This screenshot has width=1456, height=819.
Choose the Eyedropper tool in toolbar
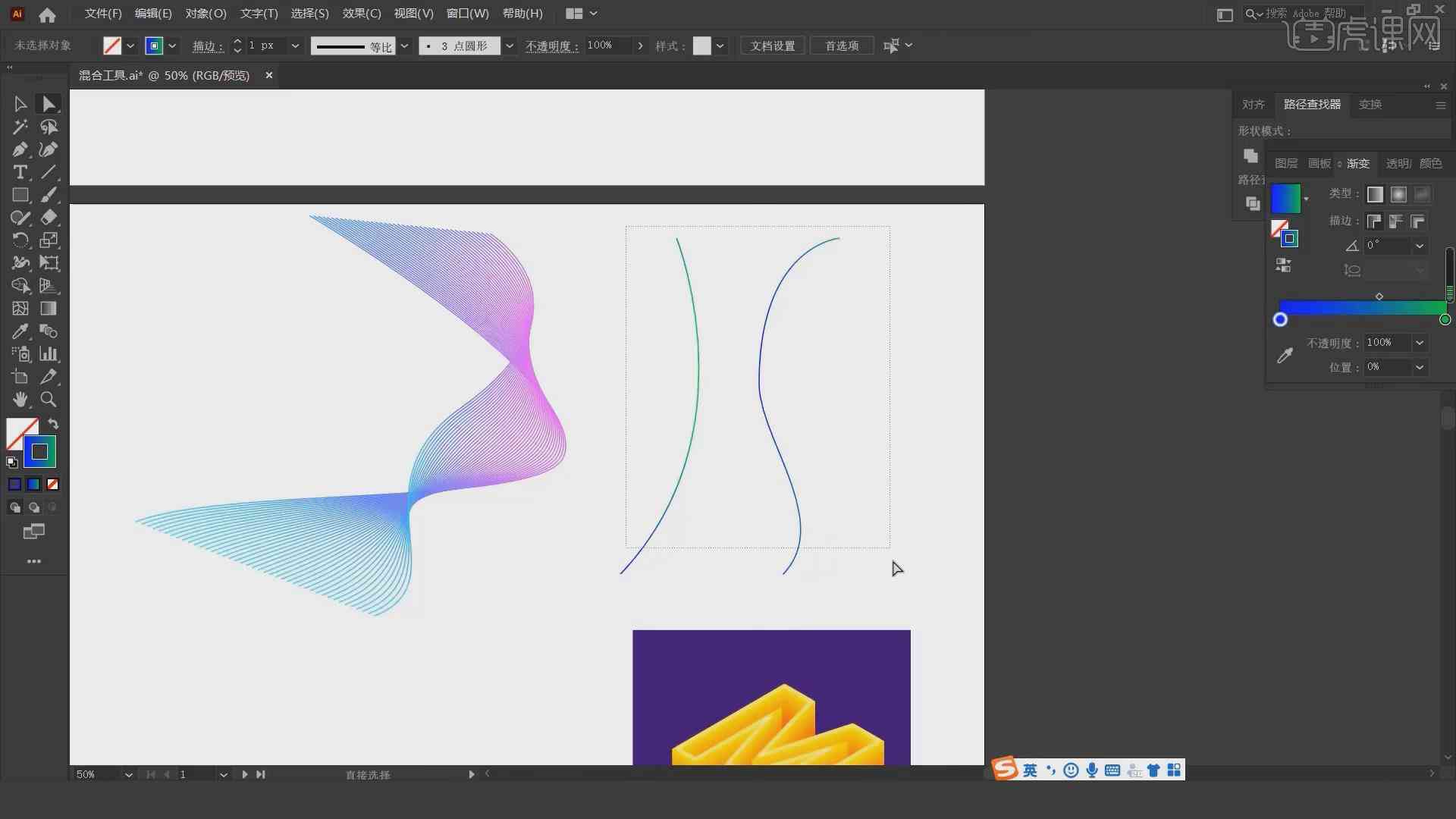[x=20, y=331]
